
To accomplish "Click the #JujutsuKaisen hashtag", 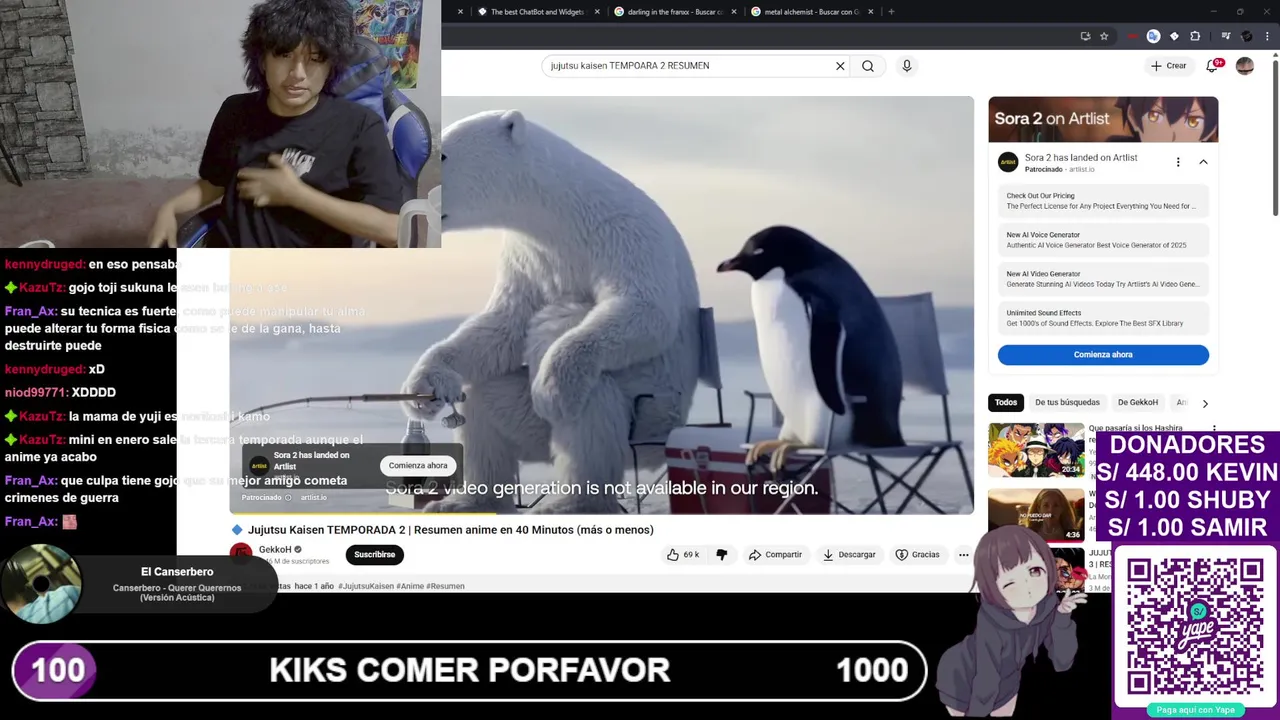I will [365, 586].
